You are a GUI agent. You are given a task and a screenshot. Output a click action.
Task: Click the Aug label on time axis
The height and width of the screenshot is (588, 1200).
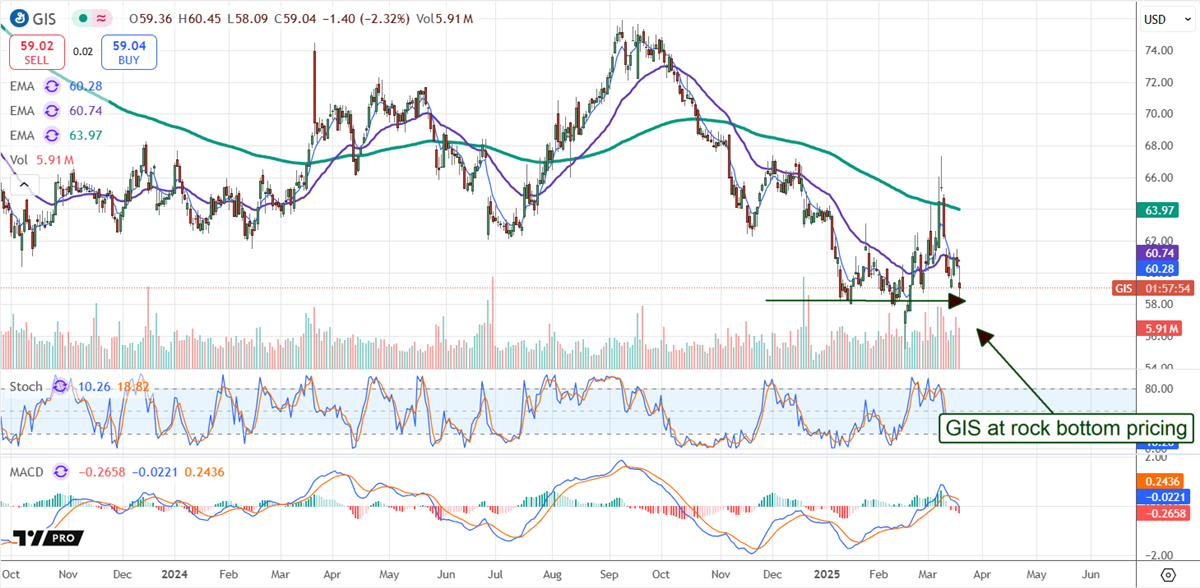coord(551,576)
